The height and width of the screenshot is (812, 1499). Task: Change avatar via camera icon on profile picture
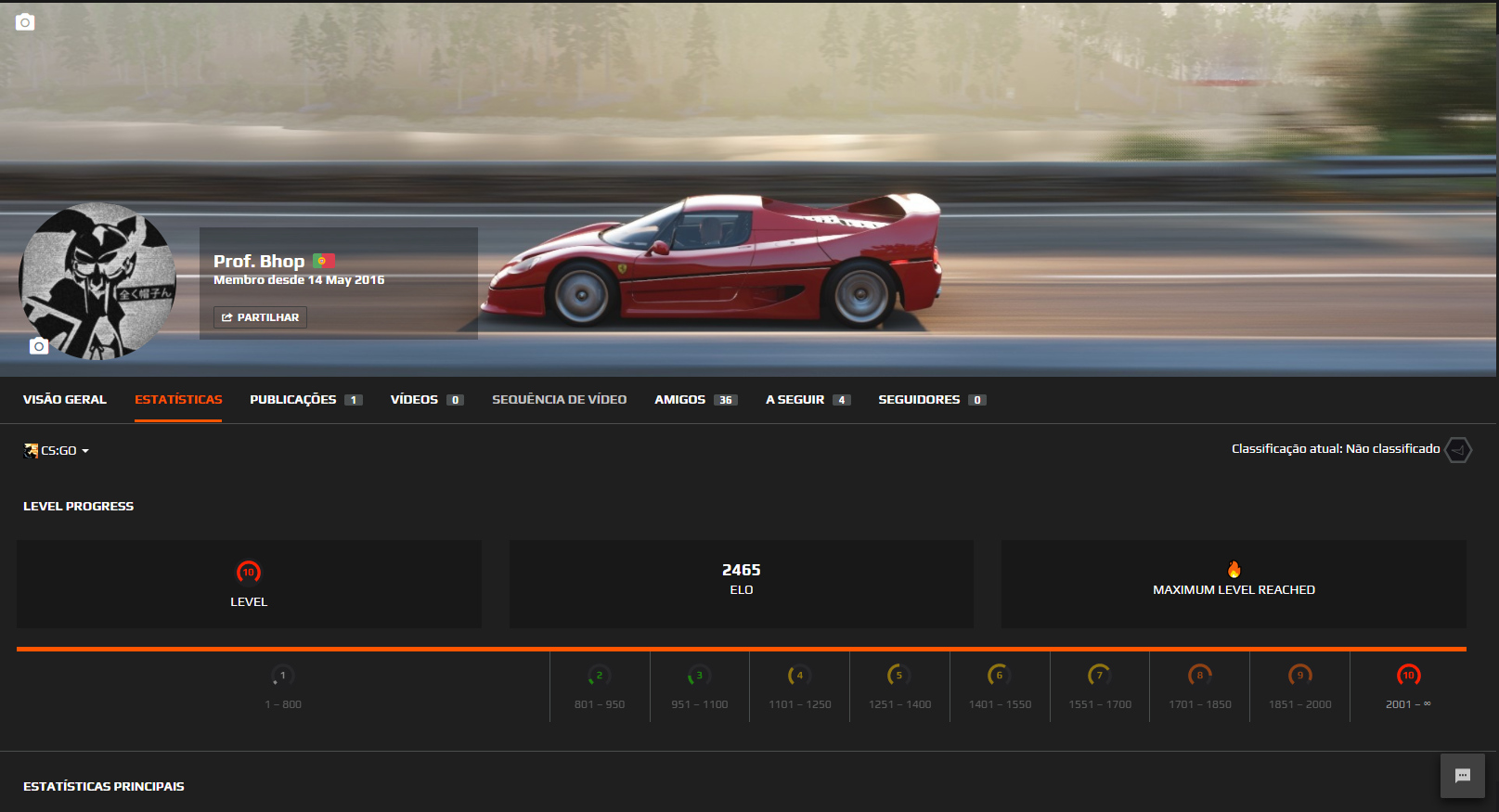click(x=38, y=346)
